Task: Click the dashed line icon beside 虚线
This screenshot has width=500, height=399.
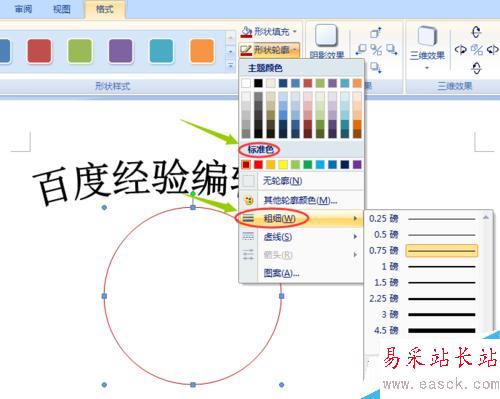Action: tap(248, 237)
